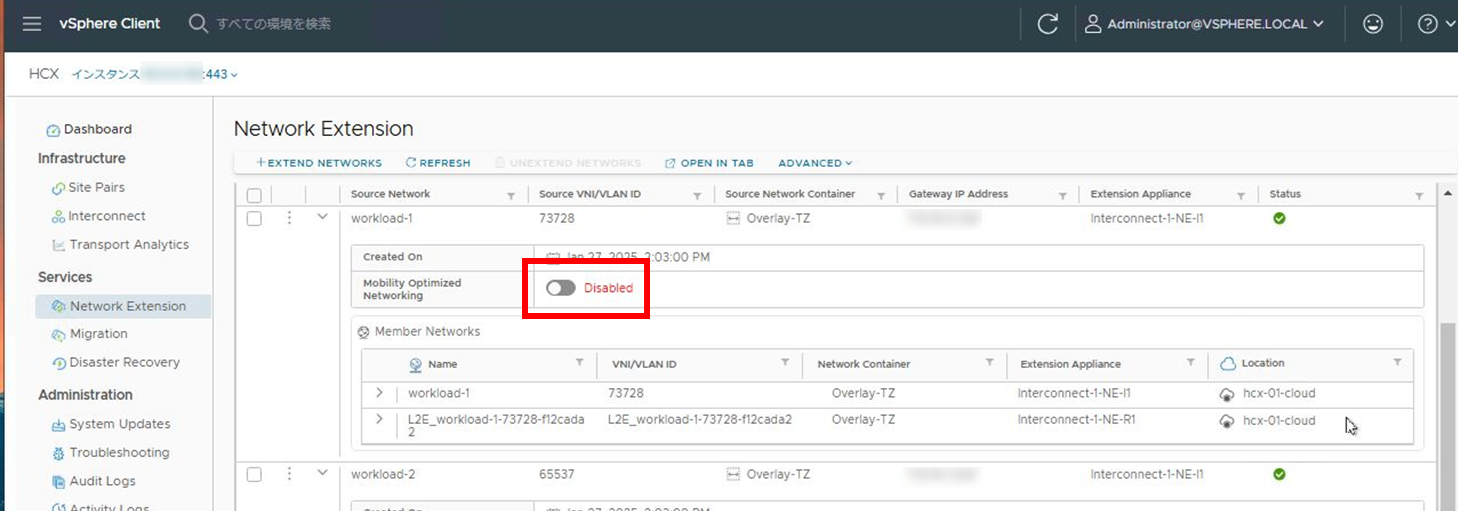Filter the Extension Appliance column in main table
Screen dimensions: 1458x511
[1241, 196]
